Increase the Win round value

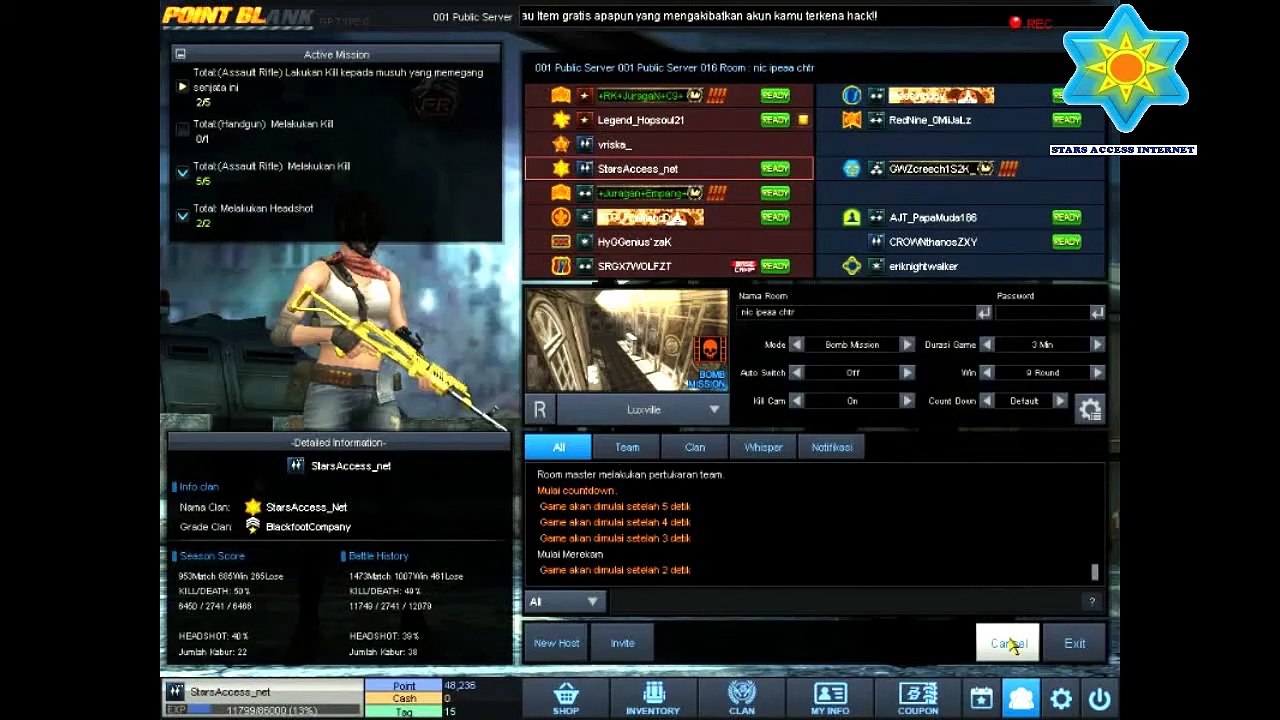coord(1097,372)
